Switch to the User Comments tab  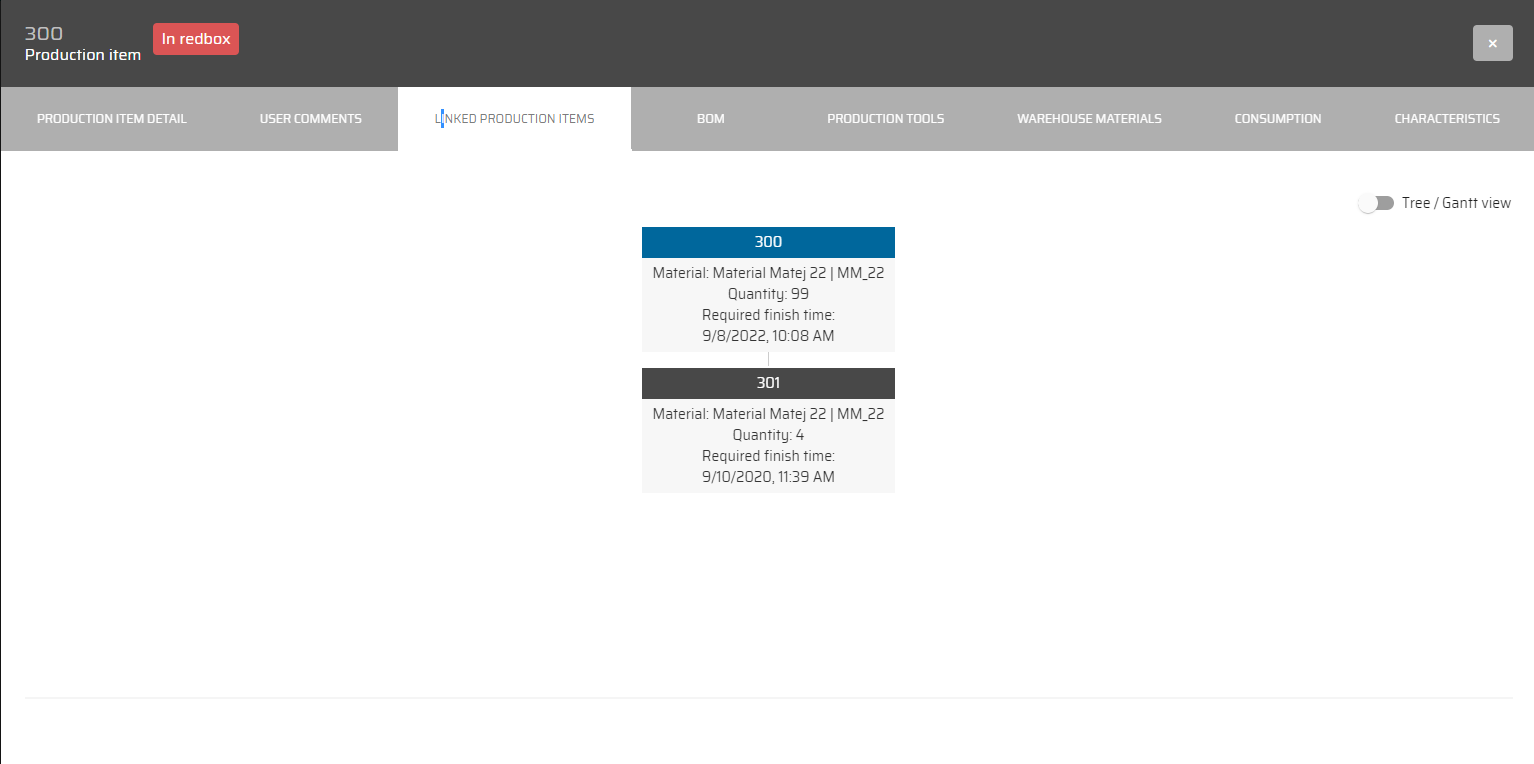click(311, 119)
